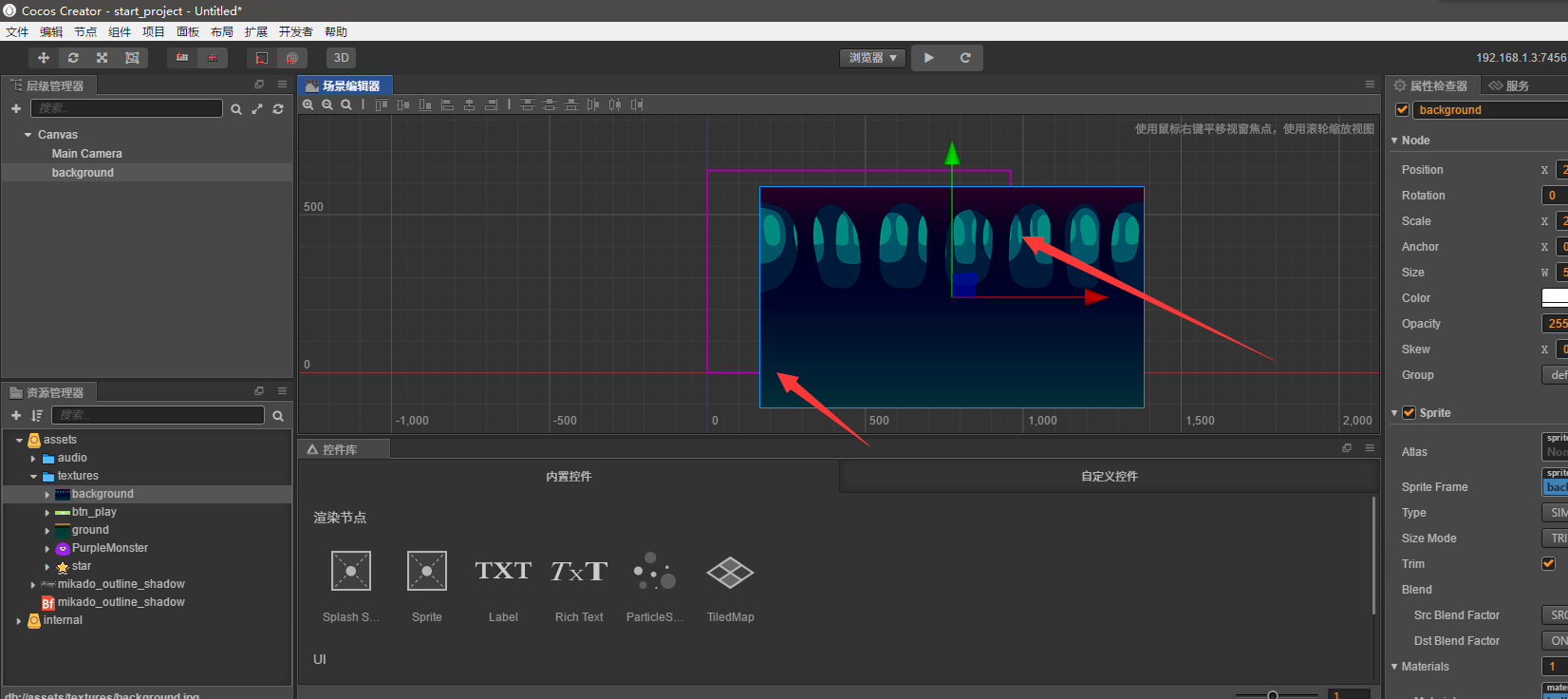1568x699 pixels.
Task: Align selected nodes horizontal center
Action: (x=469, y=104)
